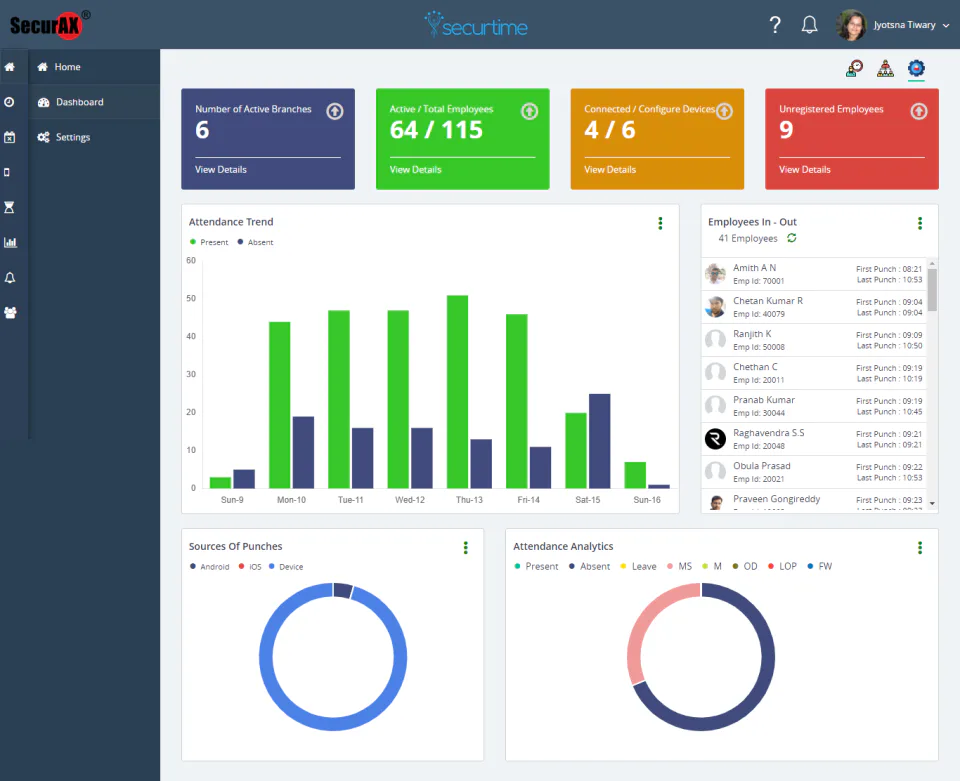Open Attendance Trend three-dot options menu
Image resolution: width=960 pixels, height=781 pixels.
(x=660, y=223)
